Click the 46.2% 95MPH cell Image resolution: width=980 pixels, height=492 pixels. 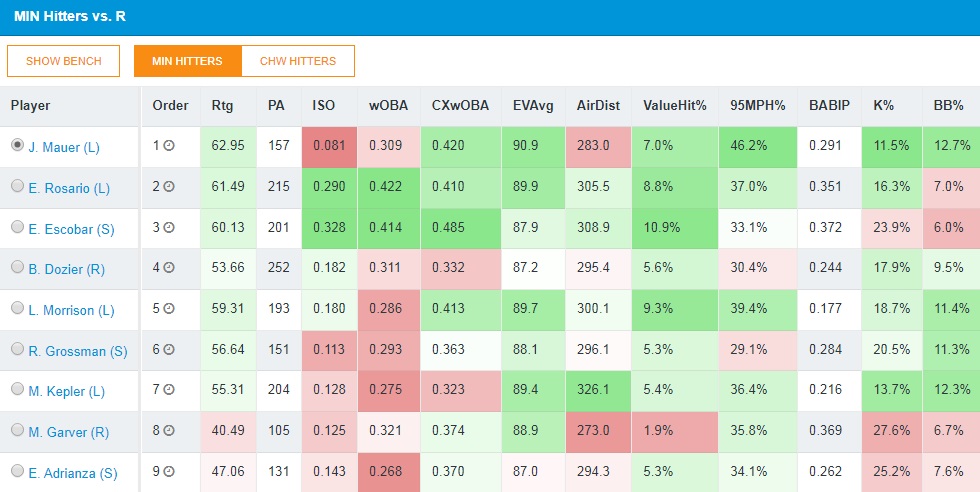click(758, 147)
